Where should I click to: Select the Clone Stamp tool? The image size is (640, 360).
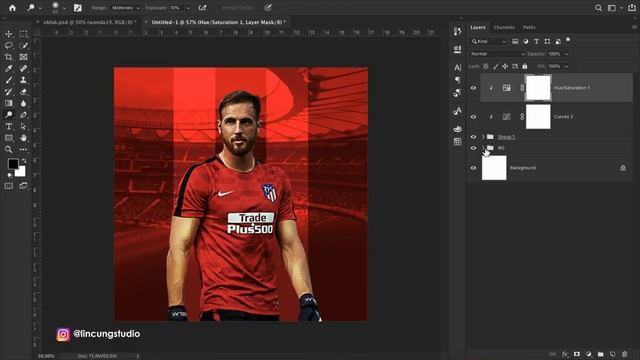[23, 80]
